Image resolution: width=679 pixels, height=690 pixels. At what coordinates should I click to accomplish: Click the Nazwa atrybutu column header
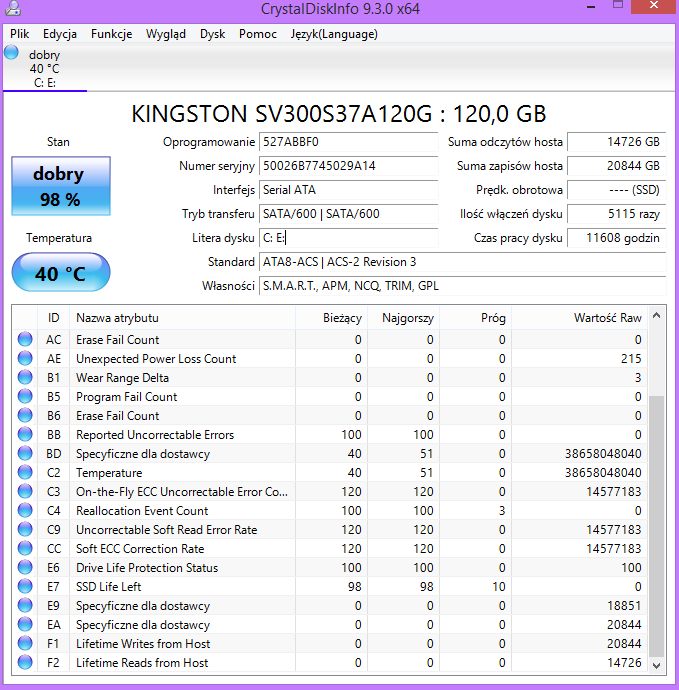pos(182,318)
